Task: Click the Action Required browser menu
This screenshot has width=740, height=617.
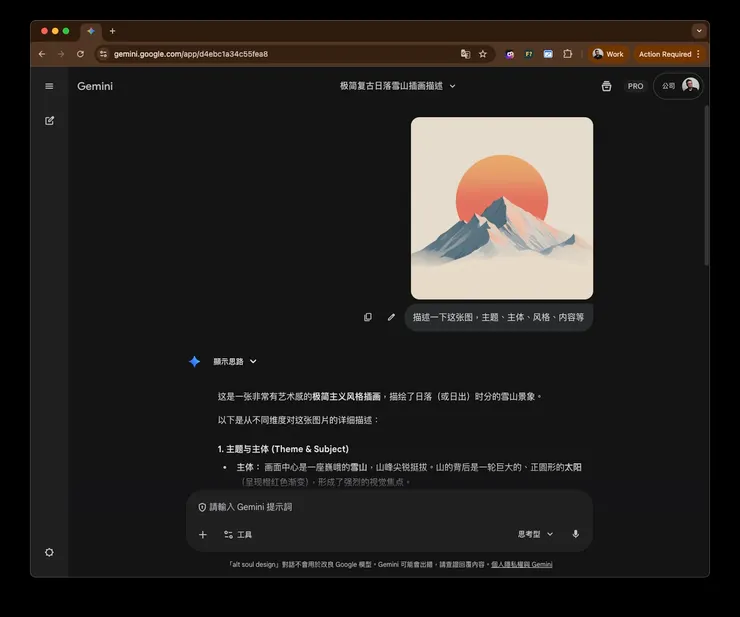Action: [x=669, y=54]
